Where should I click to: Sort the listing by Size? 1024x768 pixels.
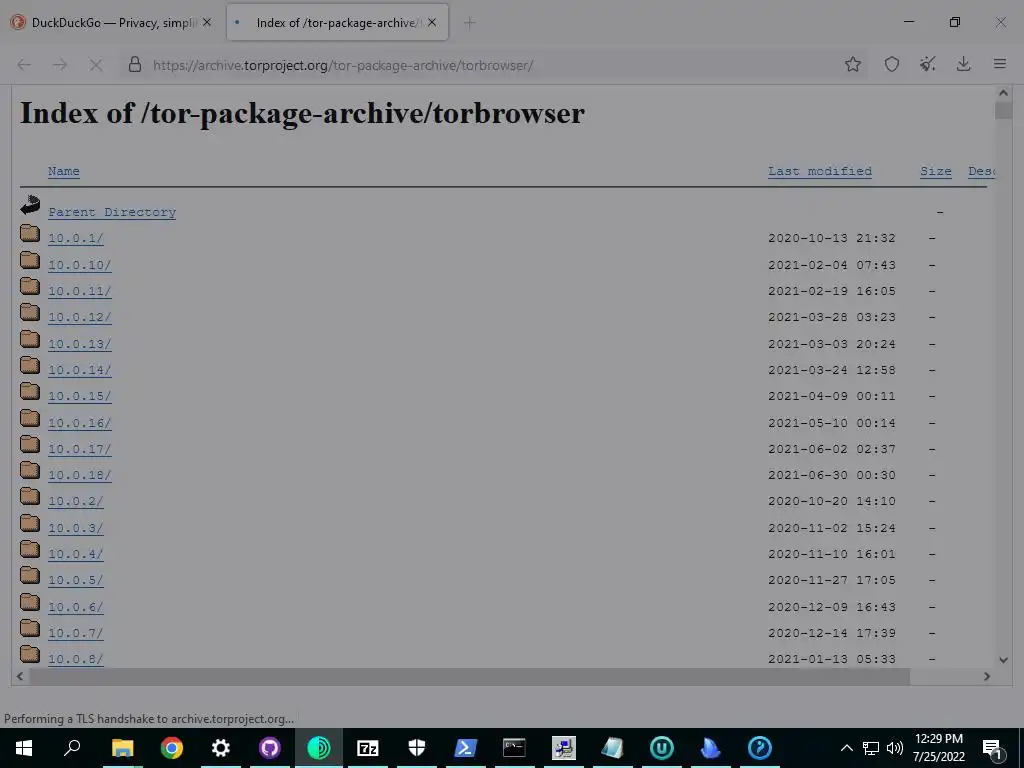click(x=935, y=171)
